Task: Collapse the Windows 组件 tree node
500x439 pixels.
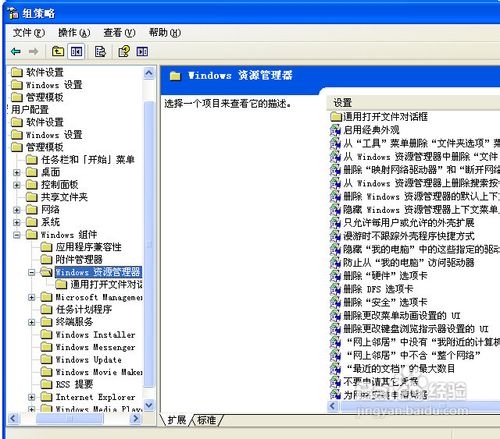Action: pyautogui.click(x=17, y=235)
